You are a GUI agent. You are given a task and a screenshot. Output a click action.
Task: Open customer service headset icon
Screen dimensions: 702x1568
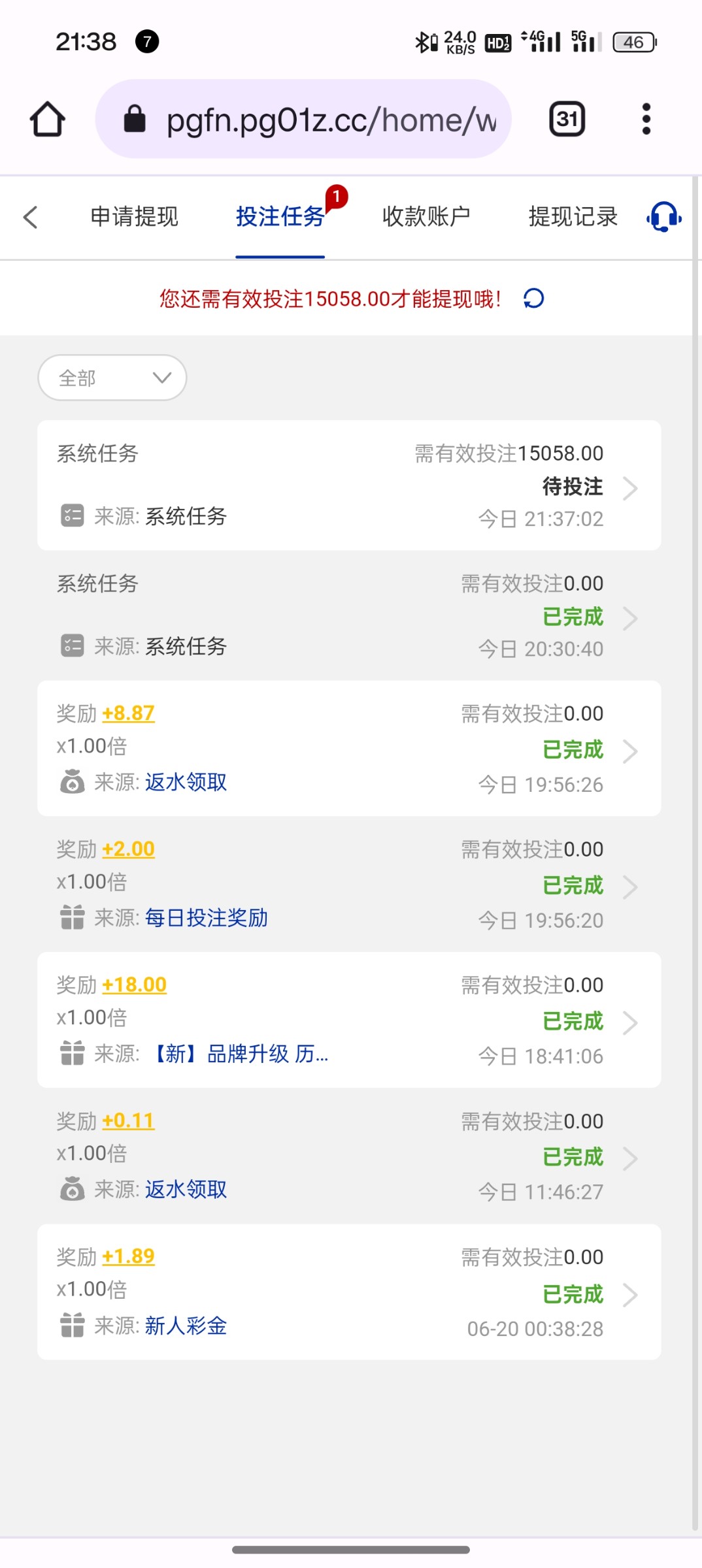pos(663,217)
